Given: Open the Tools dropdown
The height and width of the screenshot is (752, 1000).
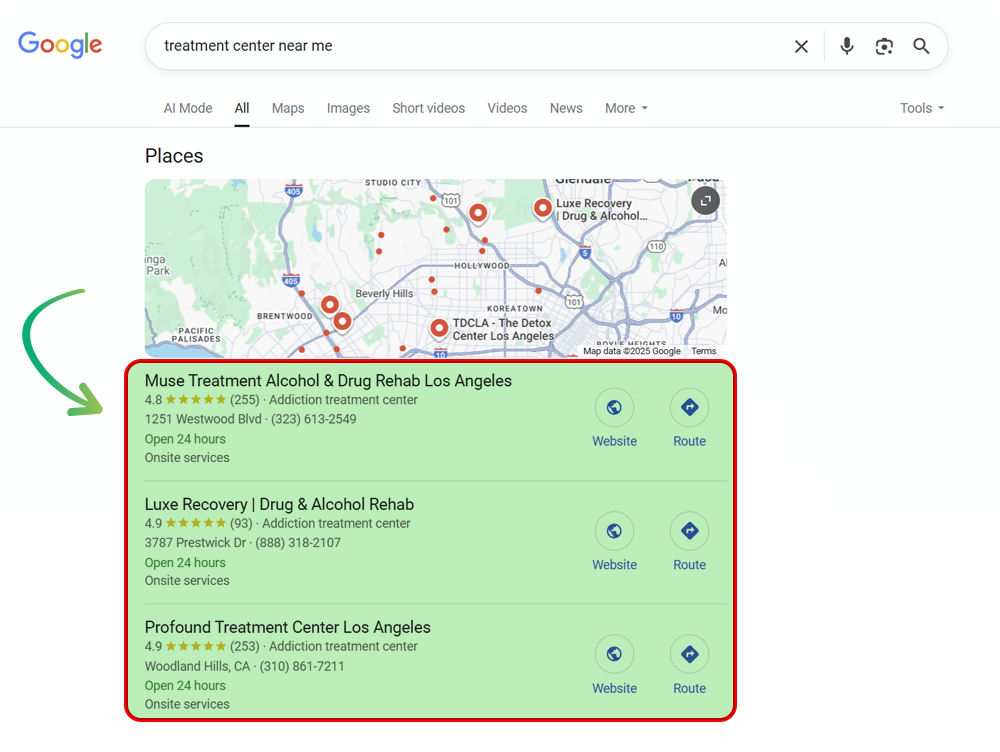Looking at the screenshot, I should tap(921, 108).
